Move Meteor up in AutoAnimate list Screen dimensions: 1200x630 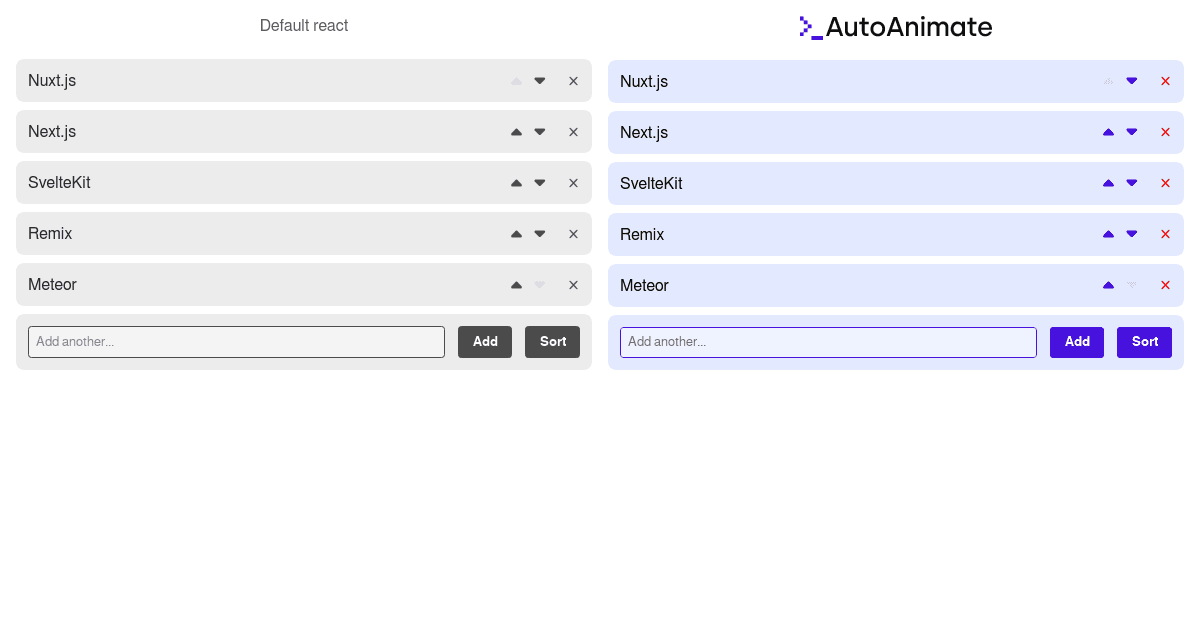(1108, 285)
